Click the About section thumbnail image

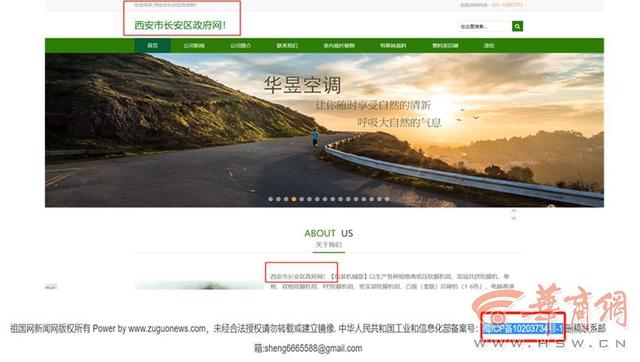point(200,285)
